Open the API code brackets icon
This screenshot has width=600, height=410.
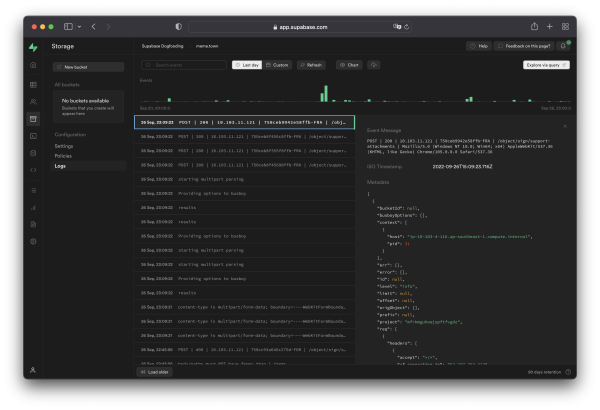[33, 169]
